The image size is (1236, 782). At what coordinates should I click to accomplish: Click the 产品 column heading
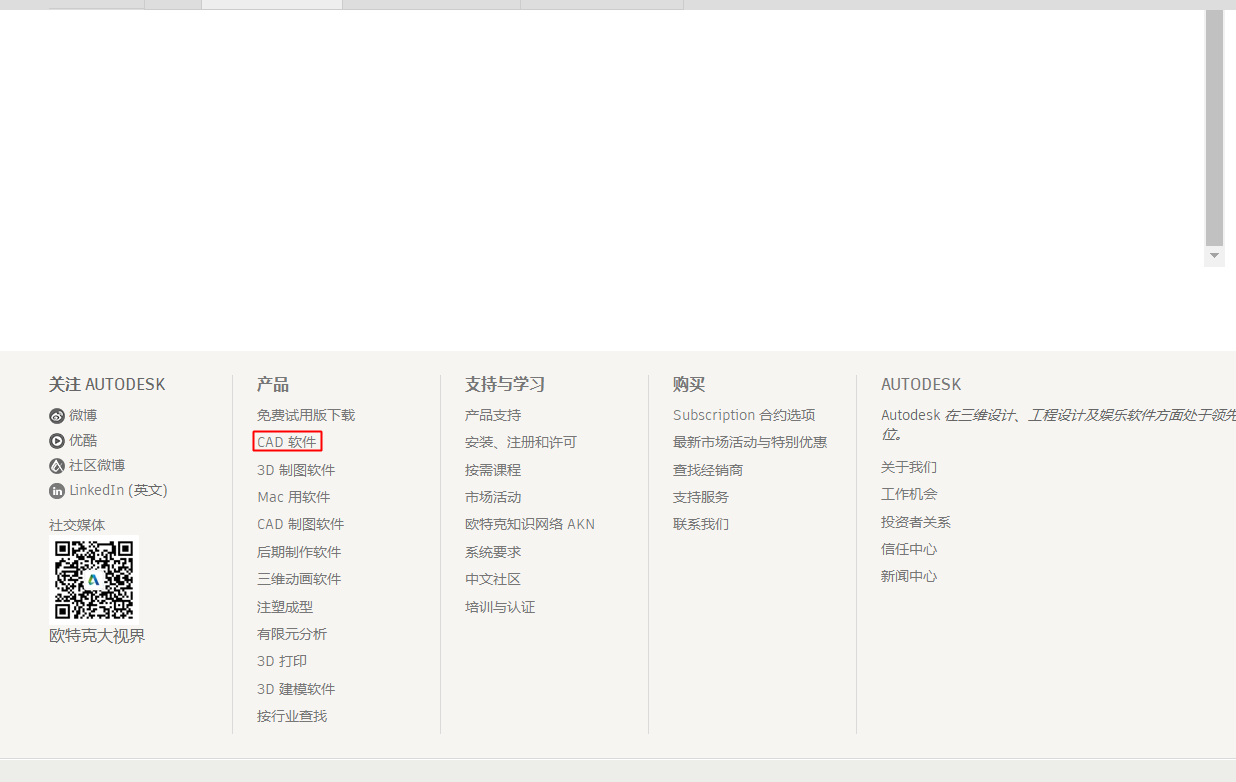tap(273, 384)
